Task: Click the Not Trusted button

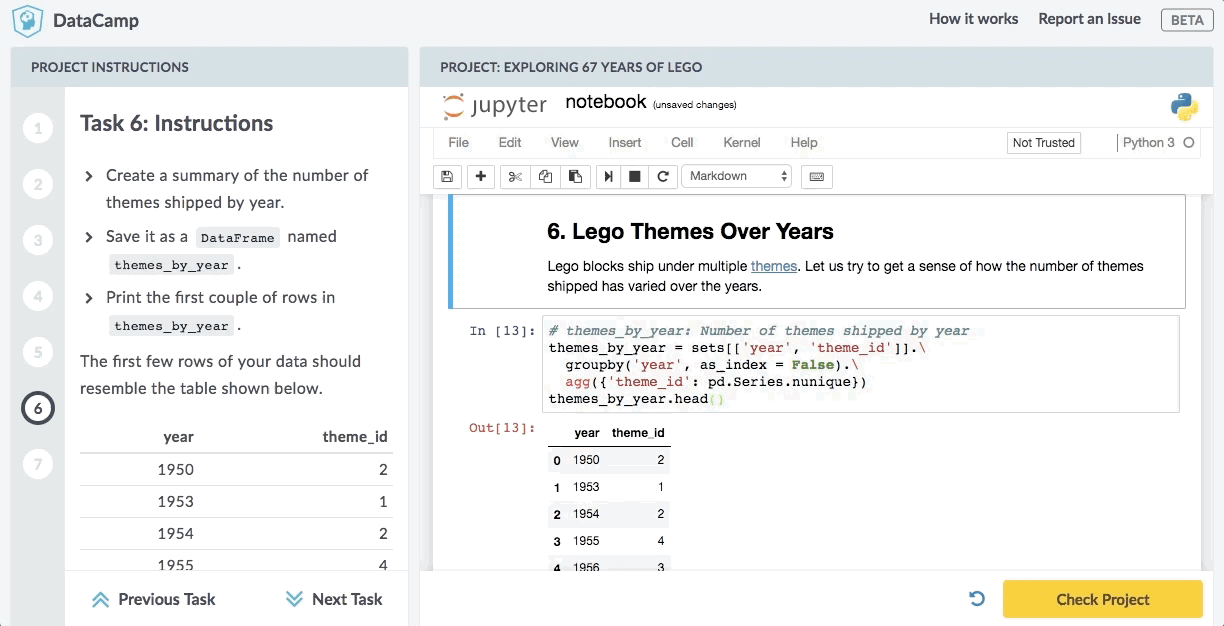Action: tap(1044, 143)
